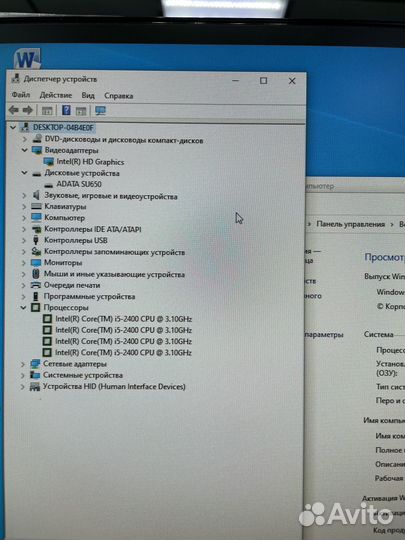Select the ADATA SU650 disk entry
This screenshot has width=405, height=540.
pos(79,184)
